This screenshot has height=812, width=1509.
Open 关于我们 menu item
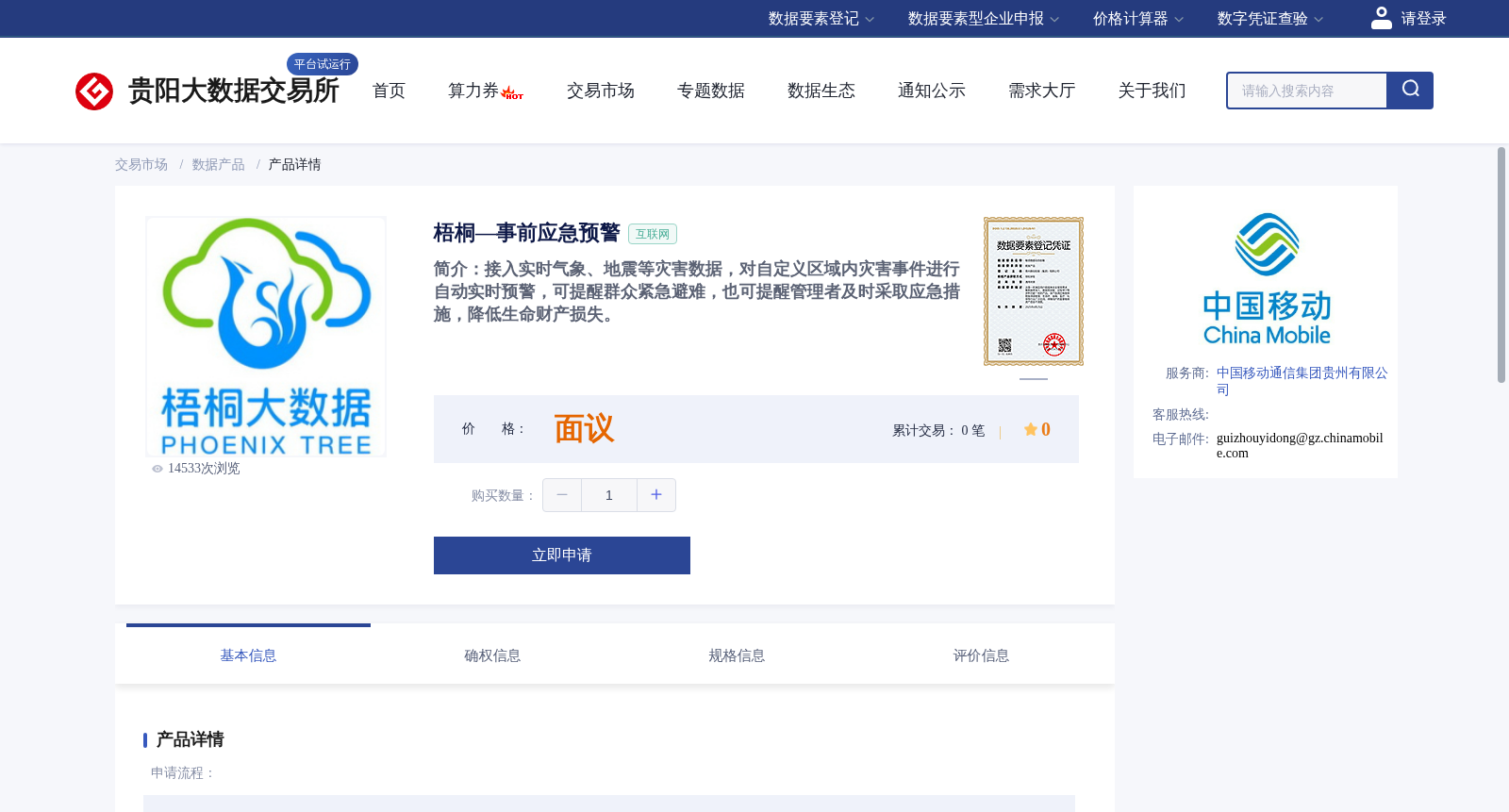(1152, 91)
